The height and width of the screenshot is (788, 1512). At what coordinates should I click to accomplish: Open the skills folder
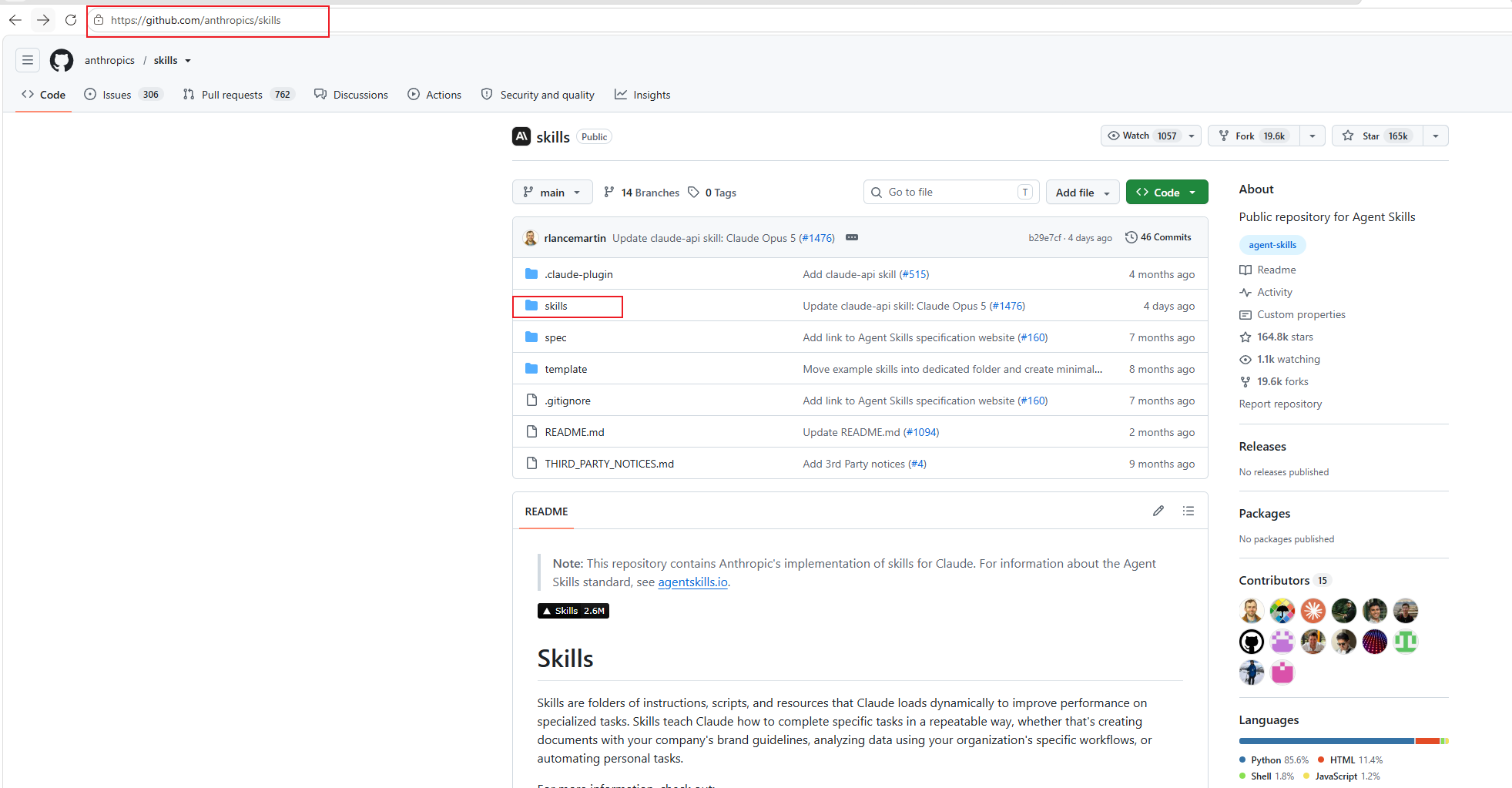click(555, 306)
